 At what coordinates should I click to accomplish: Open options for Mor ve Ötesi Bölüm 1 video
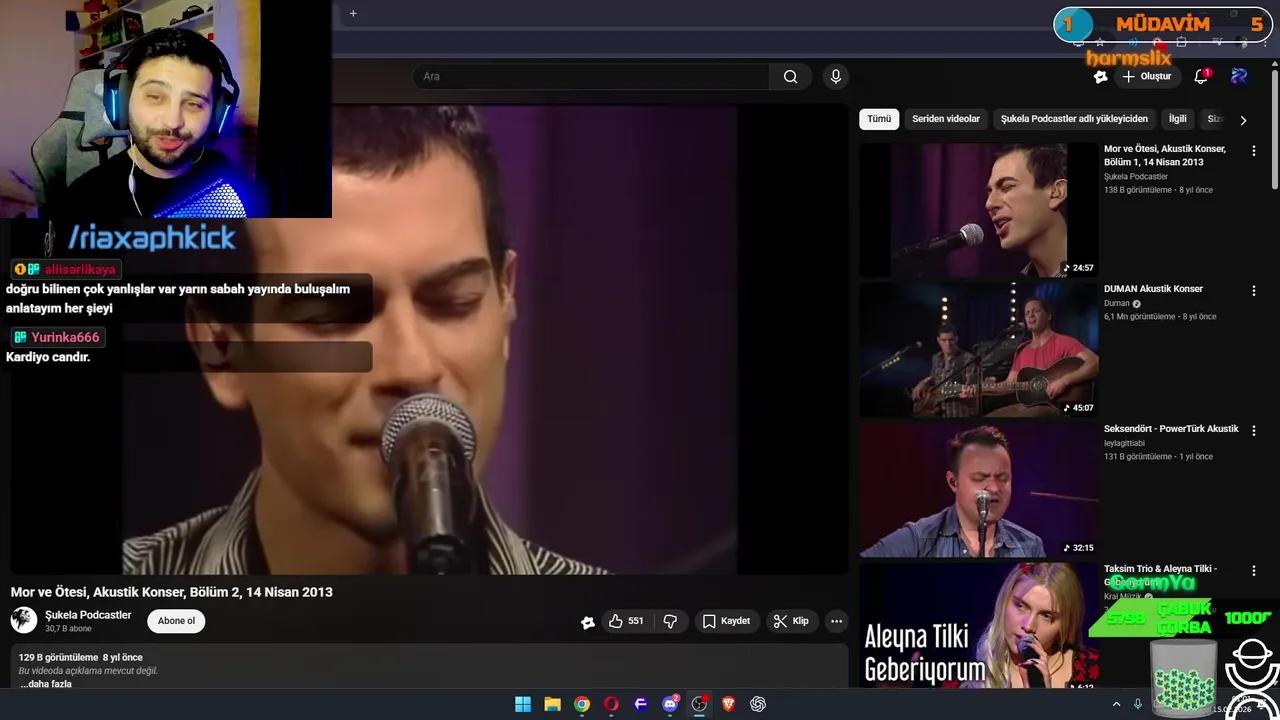click(x=1253, y=151)
